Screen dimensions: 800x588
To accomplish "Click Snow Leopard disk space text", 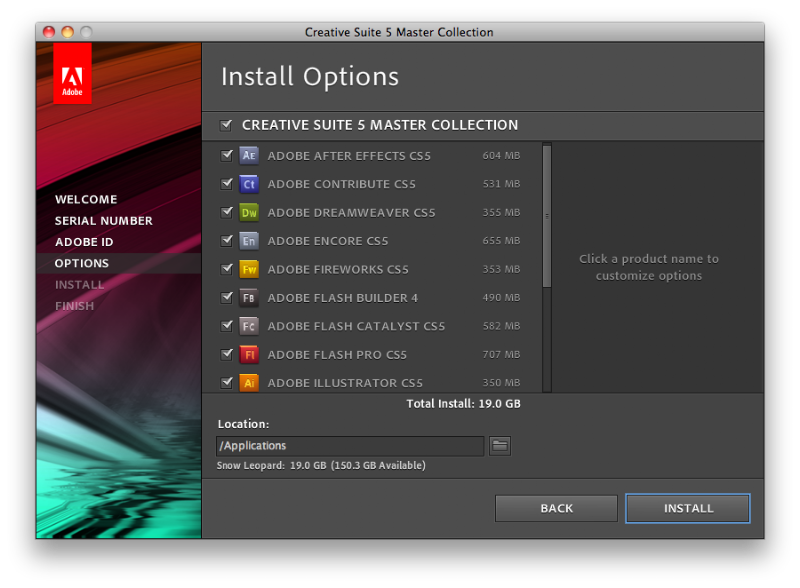I will click(x=321, y=466).
